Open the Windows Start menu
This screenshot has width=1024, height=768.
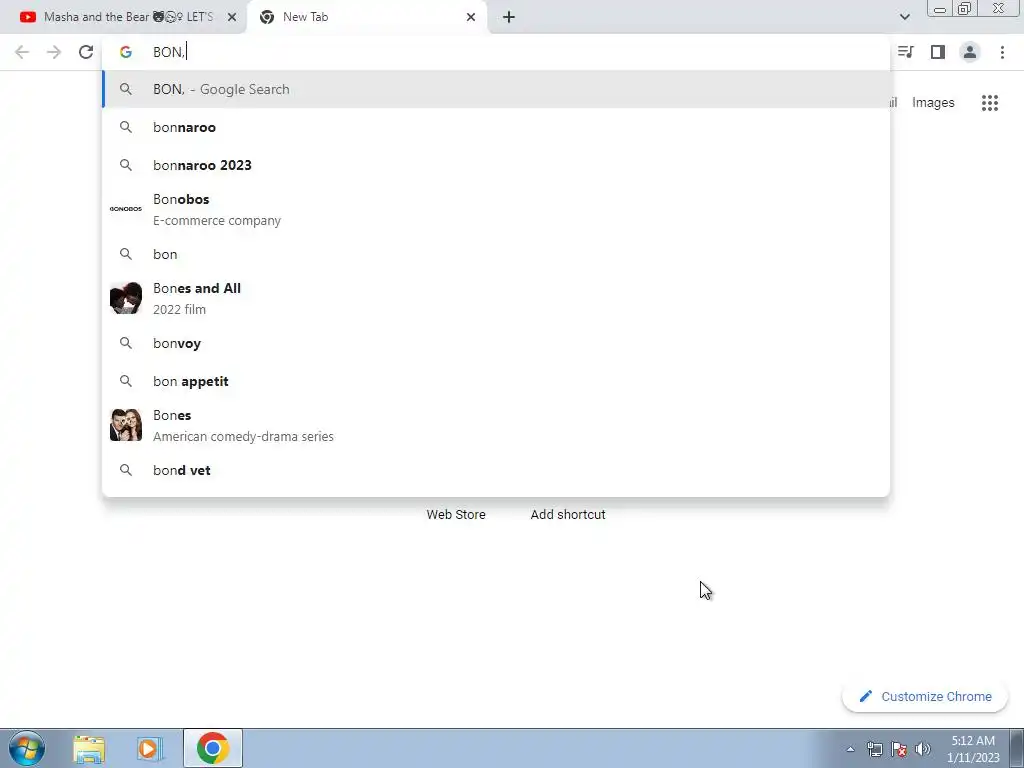(27, 748)
